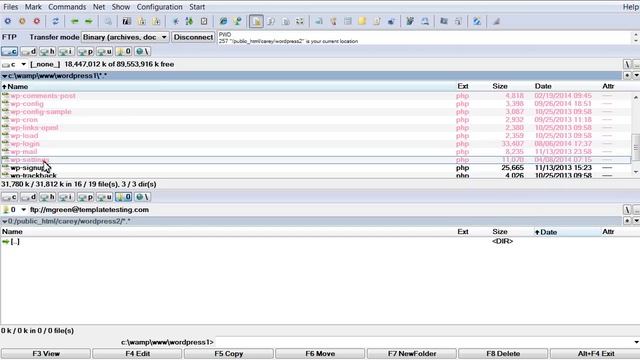Open the Show menu
This screenshot has width=640, height=360.
121,7
